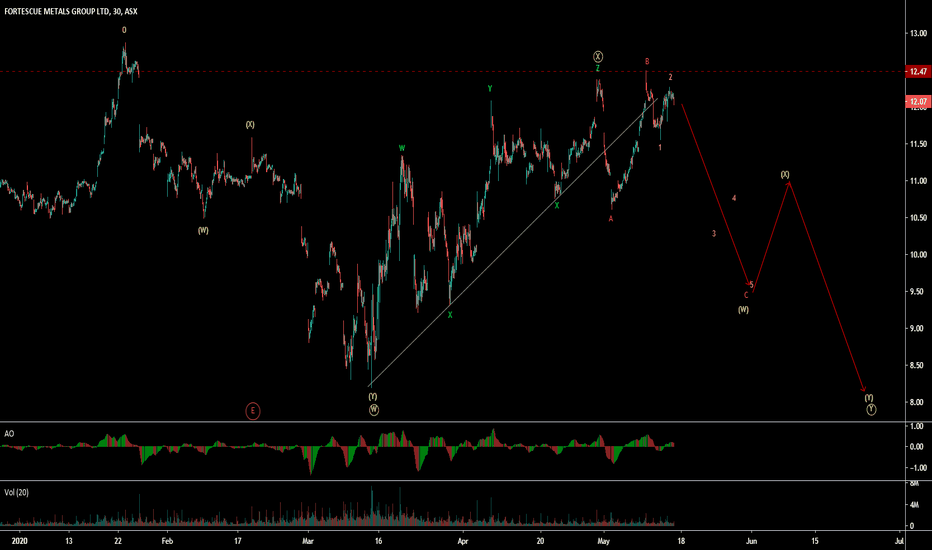Select the green W wave label
The width and height of the screenshot is (932, 550).
click(402, 148)
